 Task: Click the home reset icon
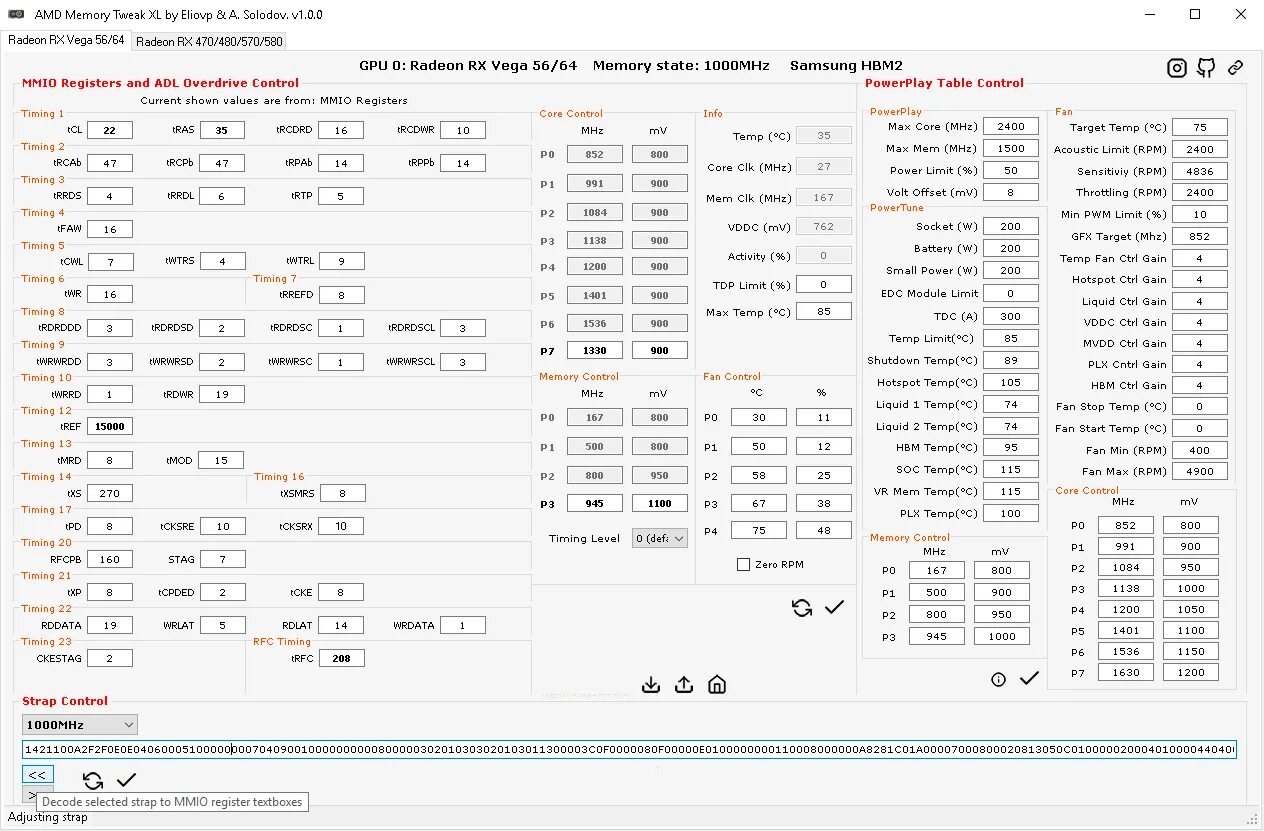pos(717,685)
